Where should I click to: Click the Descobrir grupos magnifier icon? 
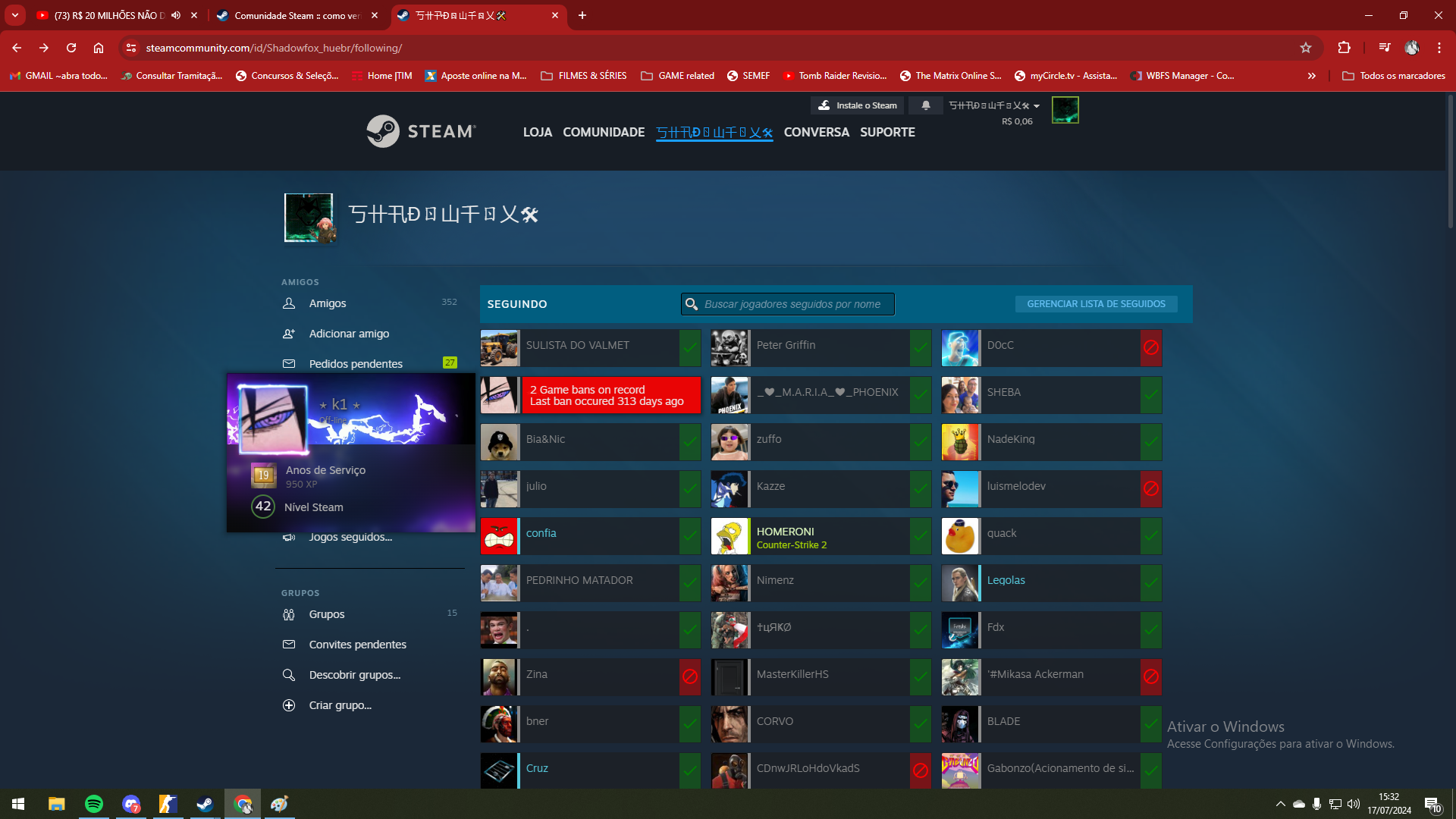[289, 675]
